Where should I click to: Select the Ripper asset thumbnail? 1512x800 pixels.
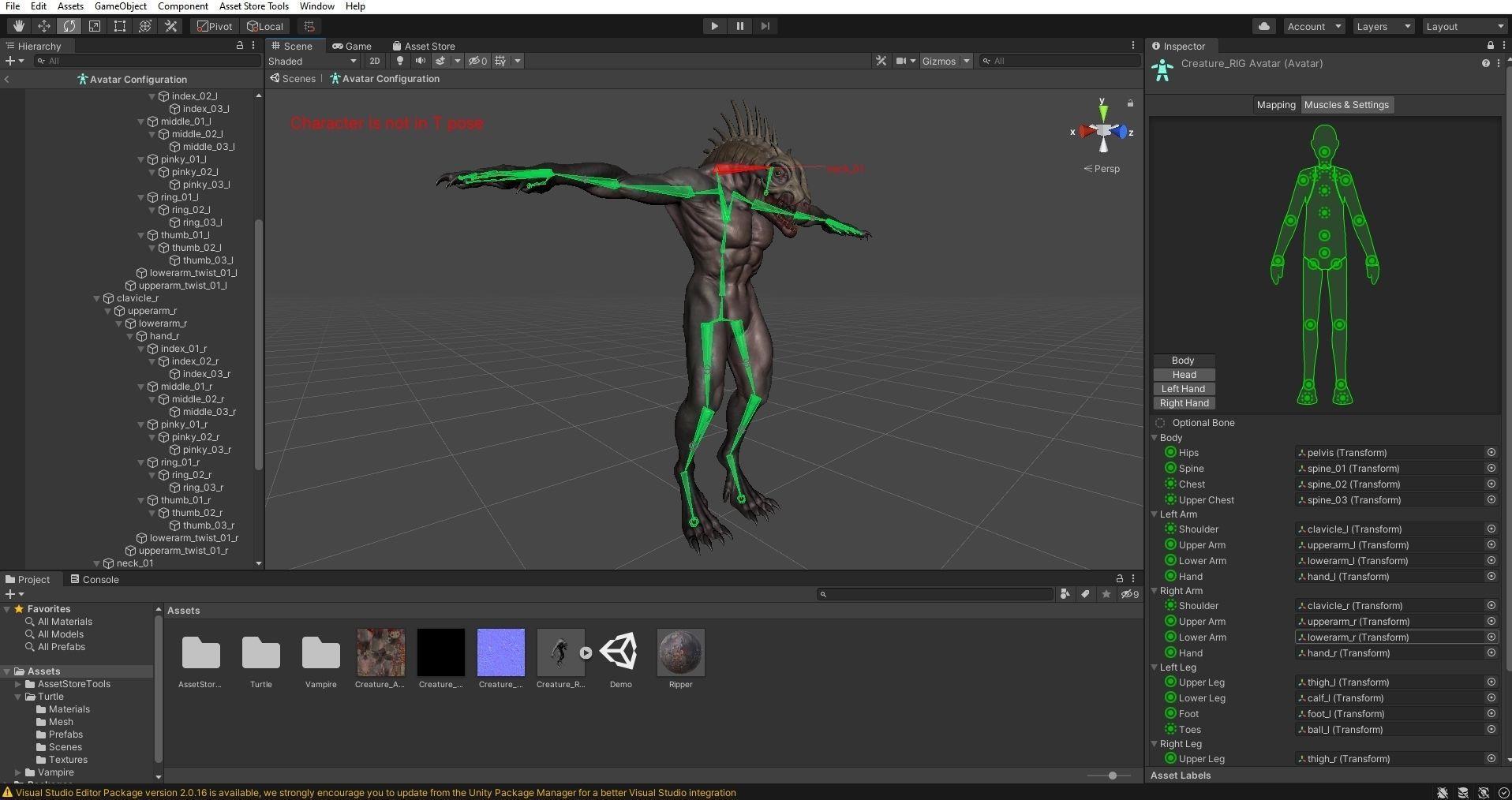pos(679,652)
